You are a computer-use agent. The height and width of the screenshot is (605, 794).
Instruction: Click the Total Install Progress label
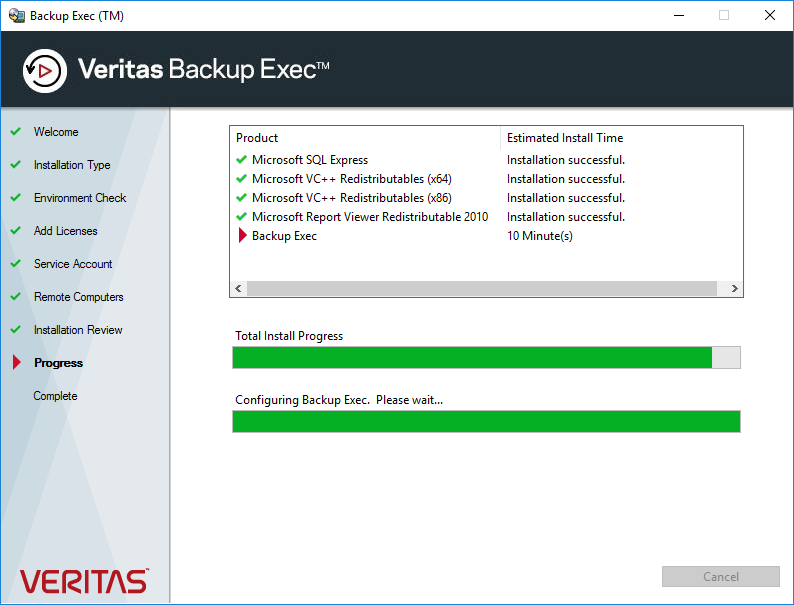click(289, 336)
